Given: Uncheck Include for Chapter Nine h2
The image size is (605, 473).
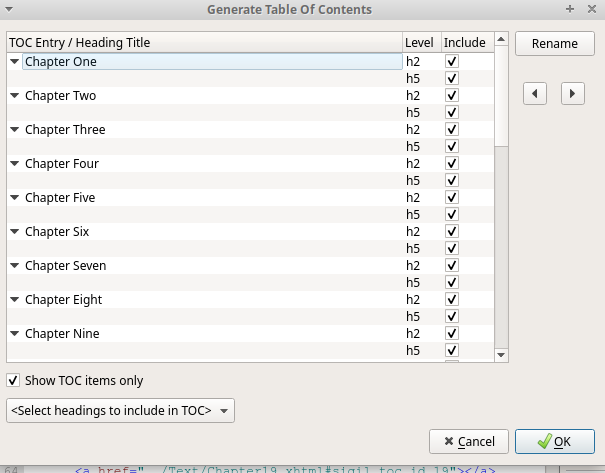Looking at the screenshot, I should 452,334.
